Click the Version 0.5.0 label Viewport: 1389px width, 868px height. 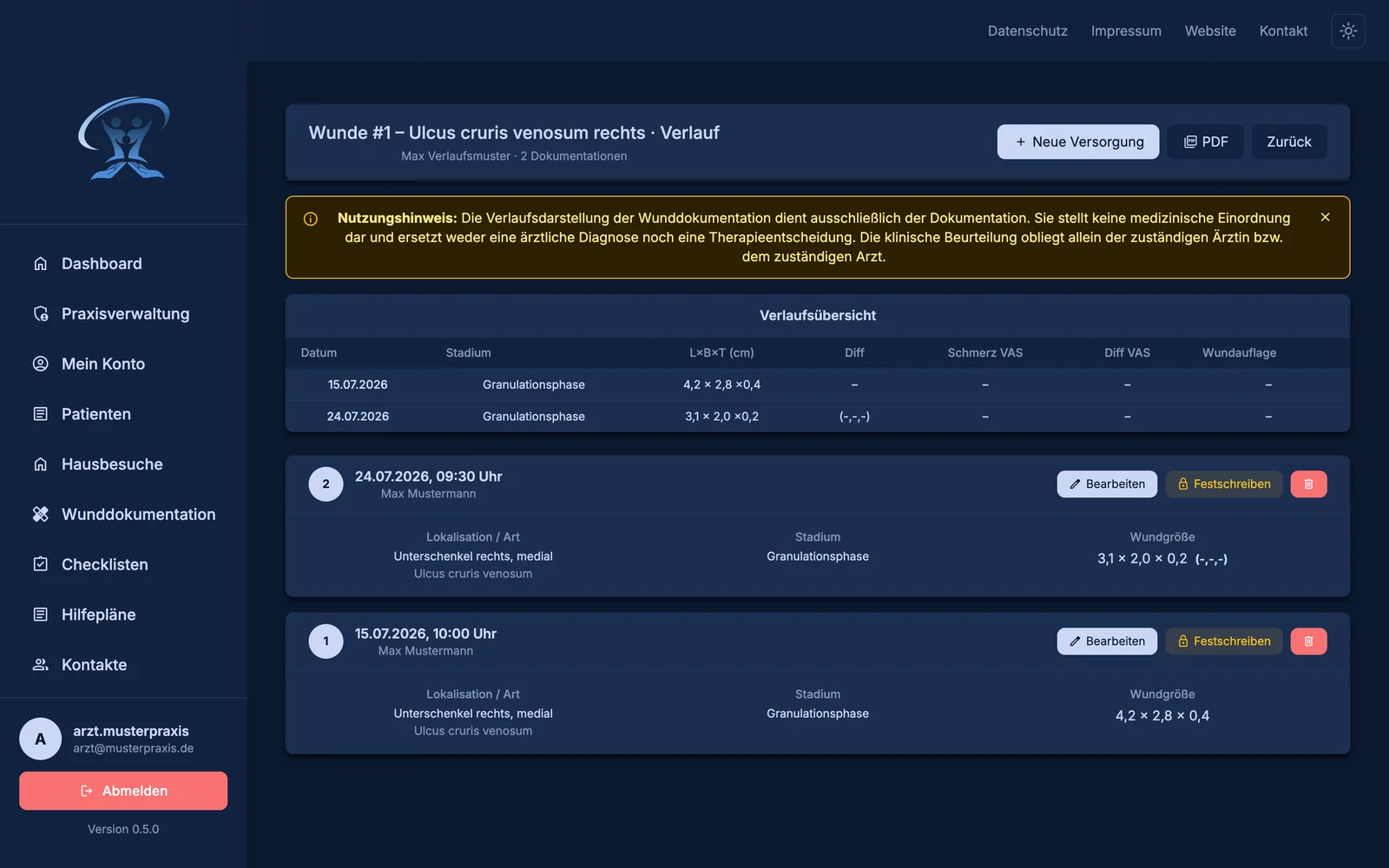click(x=123, y=829)
